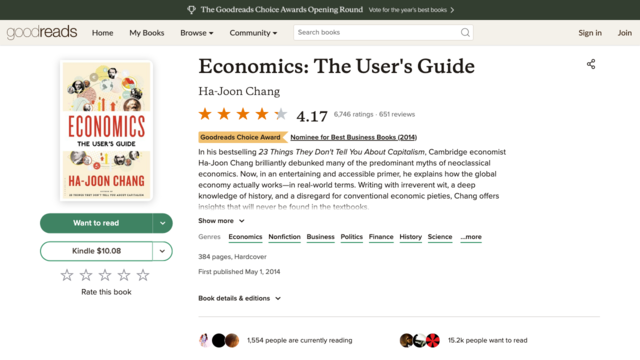
Task: Click the search magnifier icon
Action: (x=465, y=32)
